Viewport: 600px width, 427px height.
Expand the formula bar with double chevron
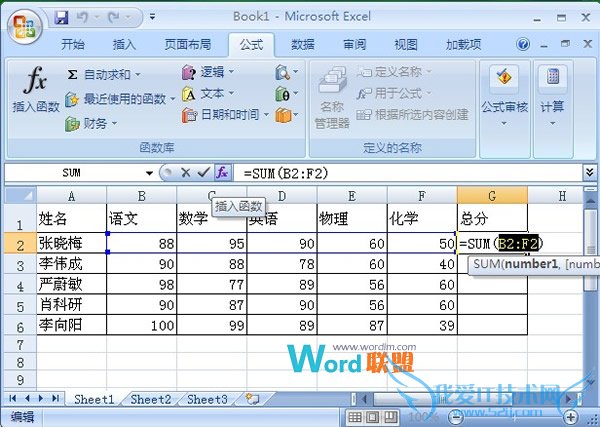[589, 173]
